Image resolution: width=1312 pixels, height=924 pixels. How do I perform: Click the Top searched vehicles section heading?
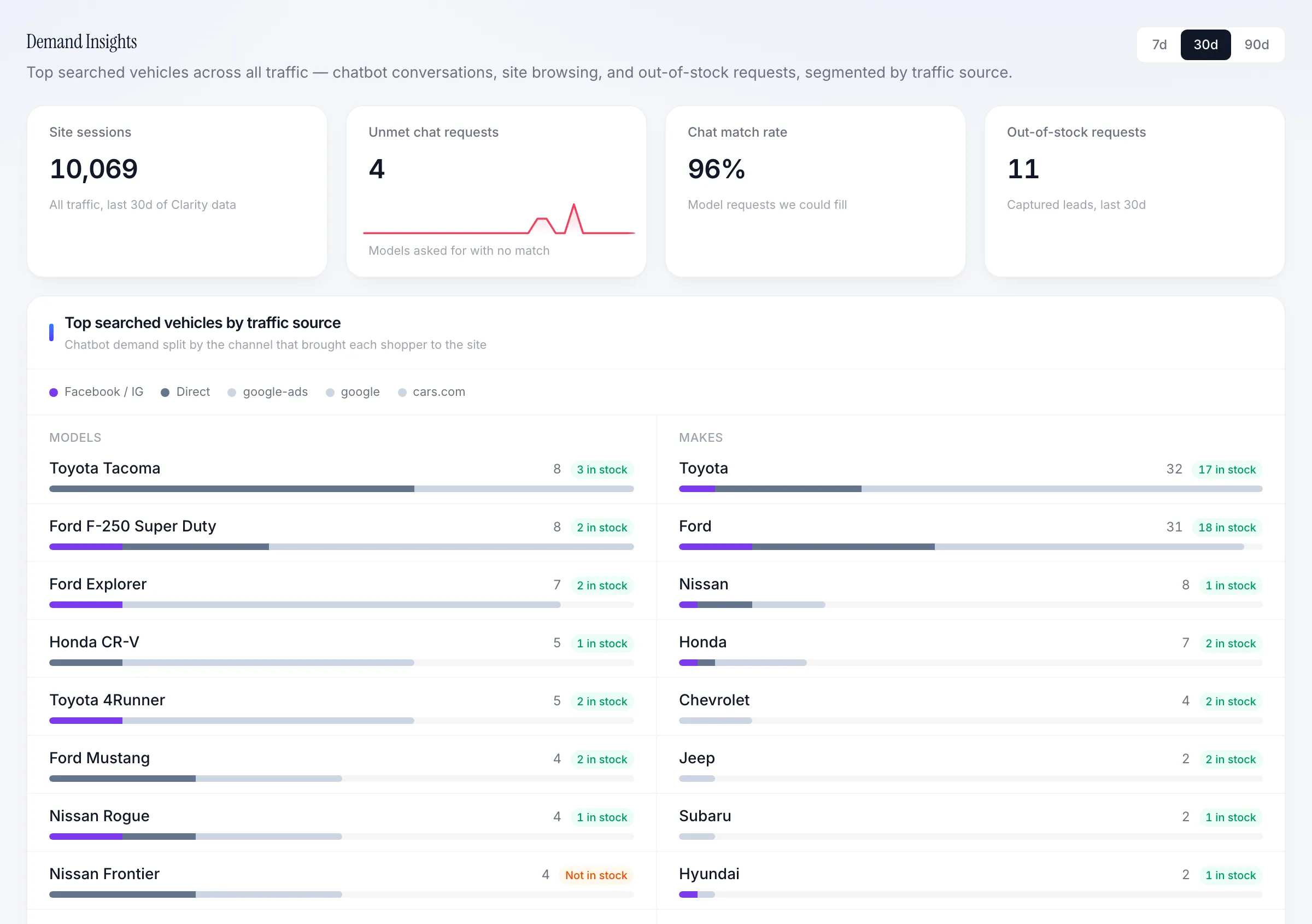pyautogui.click(x=203, y=323)
